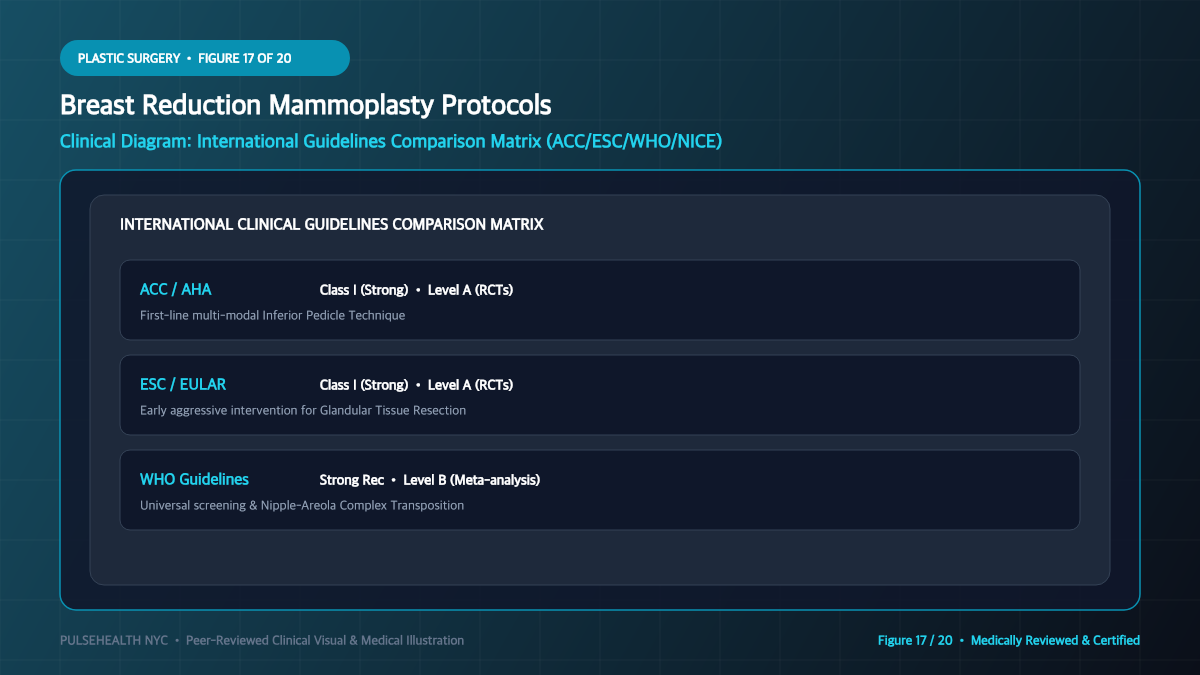Click the Strong Rec Level B Meta-analysis rating
This screenshot has height=675, width=1200.
[x=430, y=480]
